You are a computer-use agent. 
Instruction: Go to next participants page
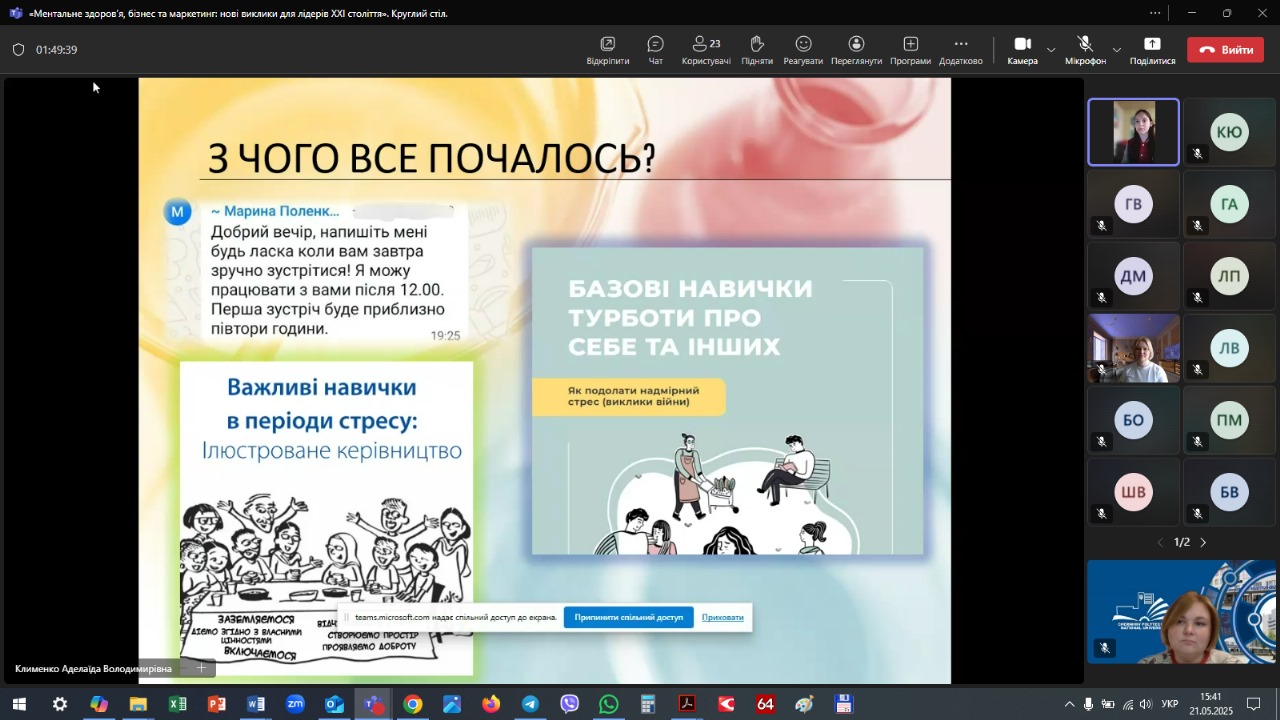(x=1203, y=542)
